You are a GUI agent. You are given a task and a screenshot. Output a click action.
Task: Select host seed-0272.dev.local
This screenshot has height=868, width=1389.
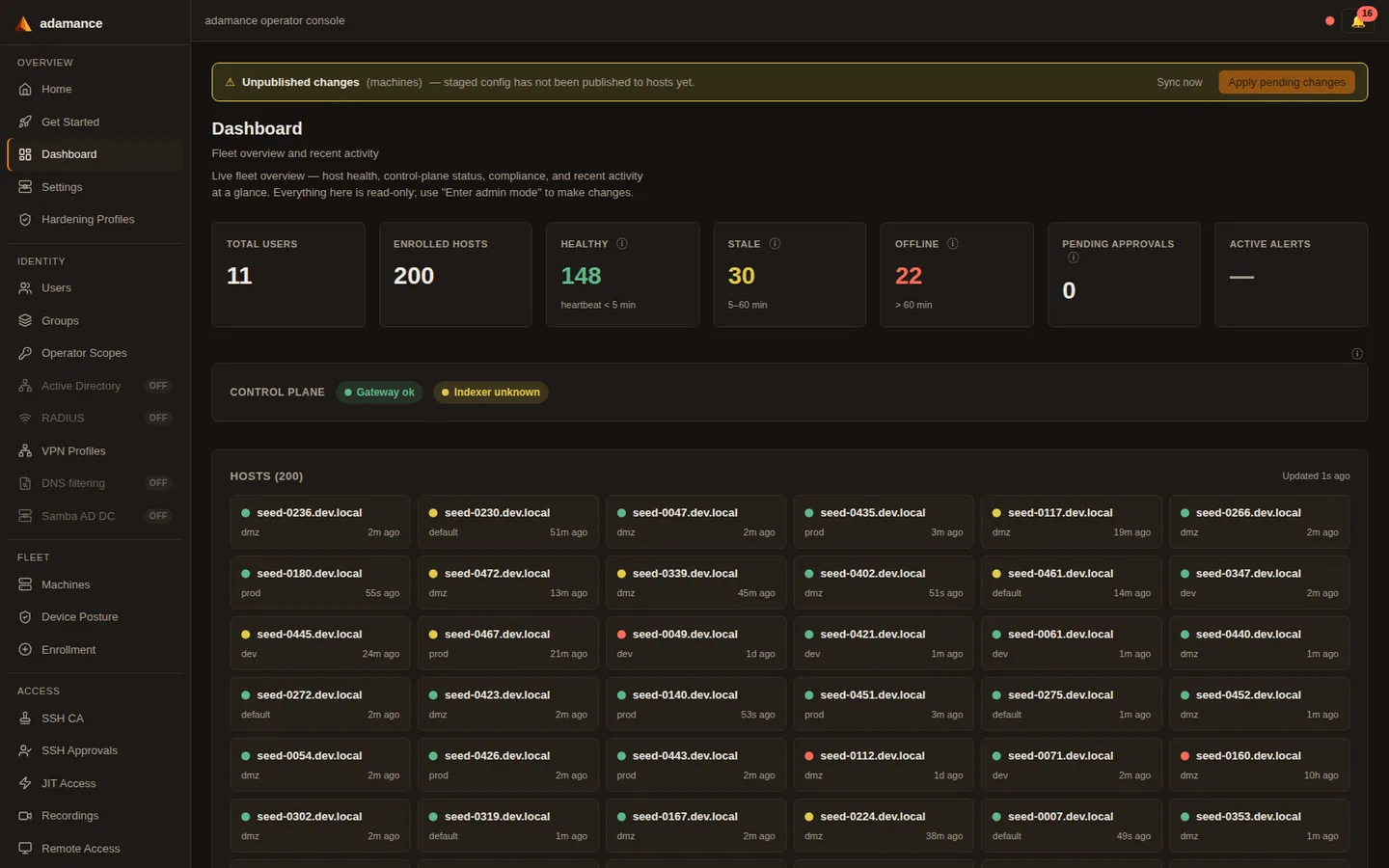(320, 704)
